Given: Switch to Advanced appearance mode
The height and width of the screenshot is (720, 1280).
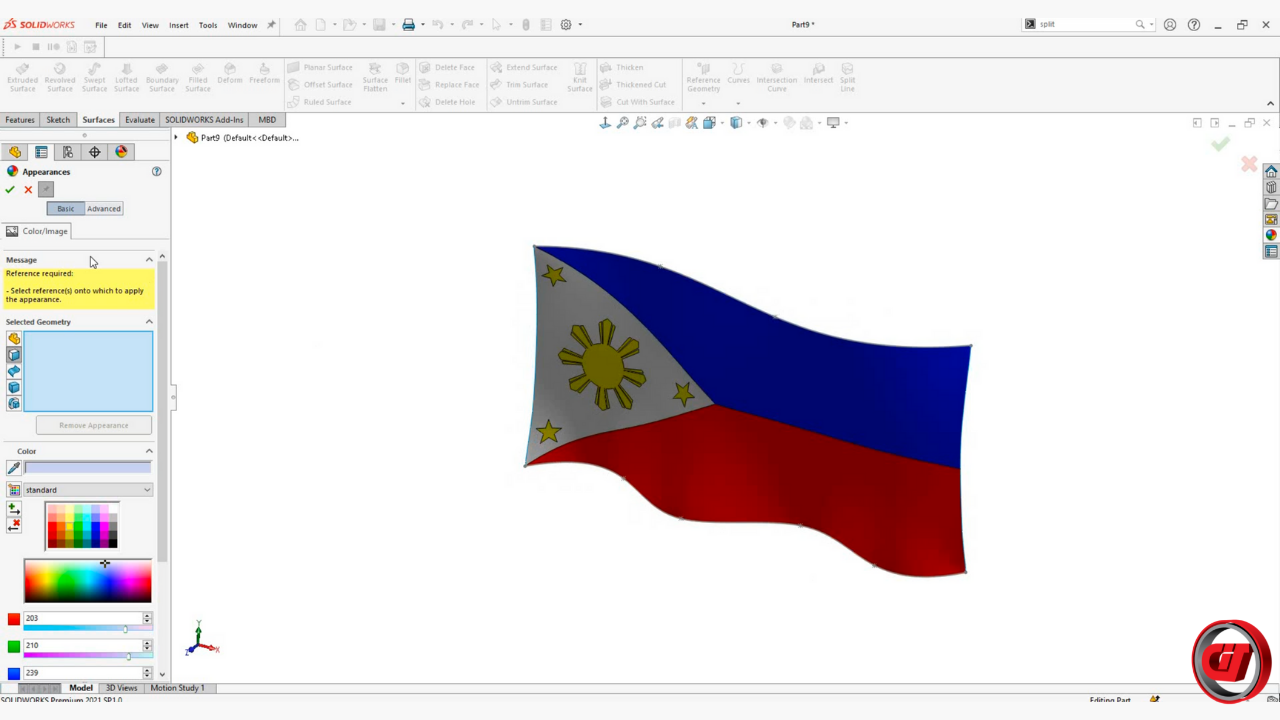Looking at the screenshot, I should tap(104, 209).
